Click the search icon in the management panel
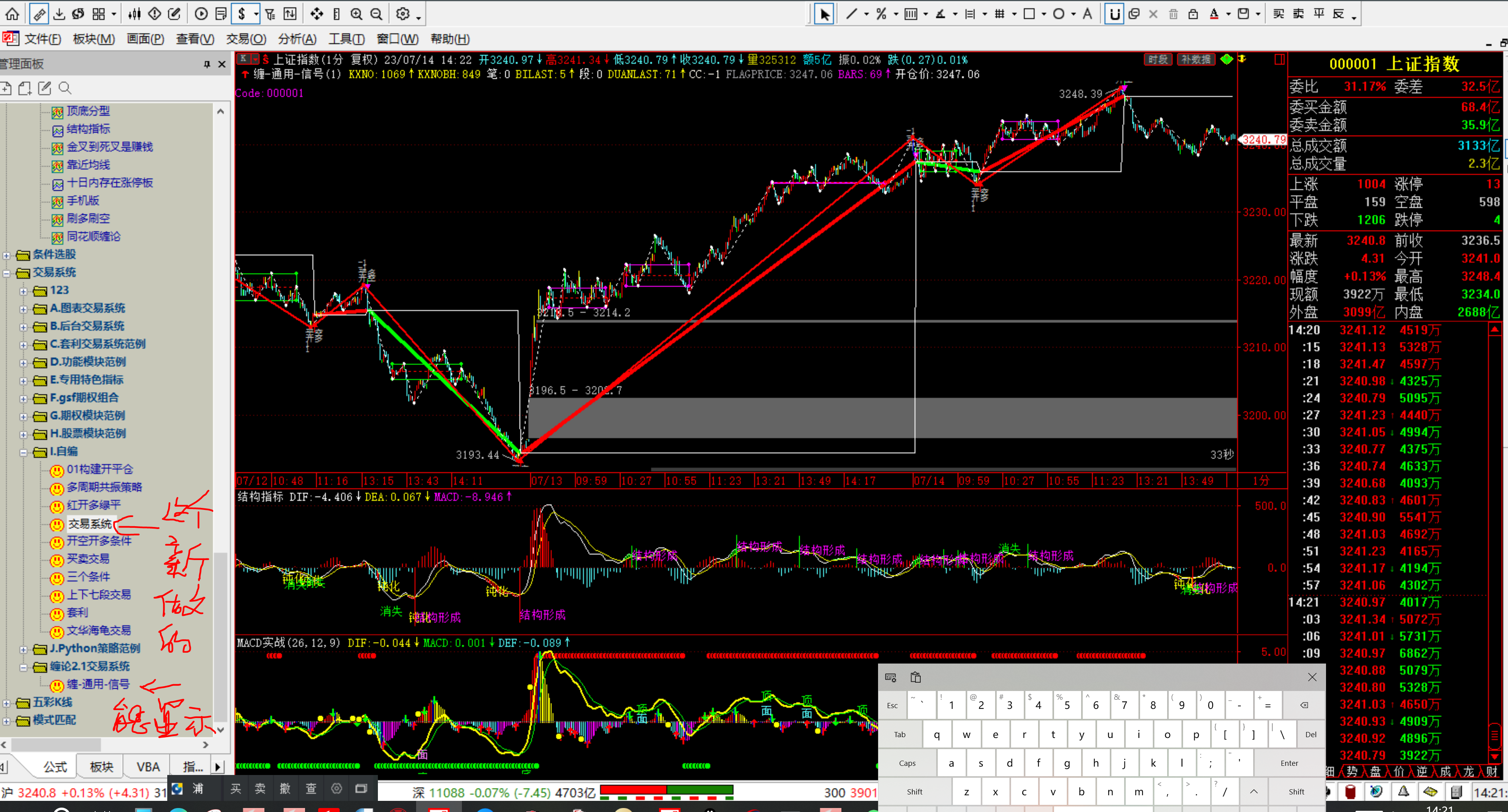 65,88
